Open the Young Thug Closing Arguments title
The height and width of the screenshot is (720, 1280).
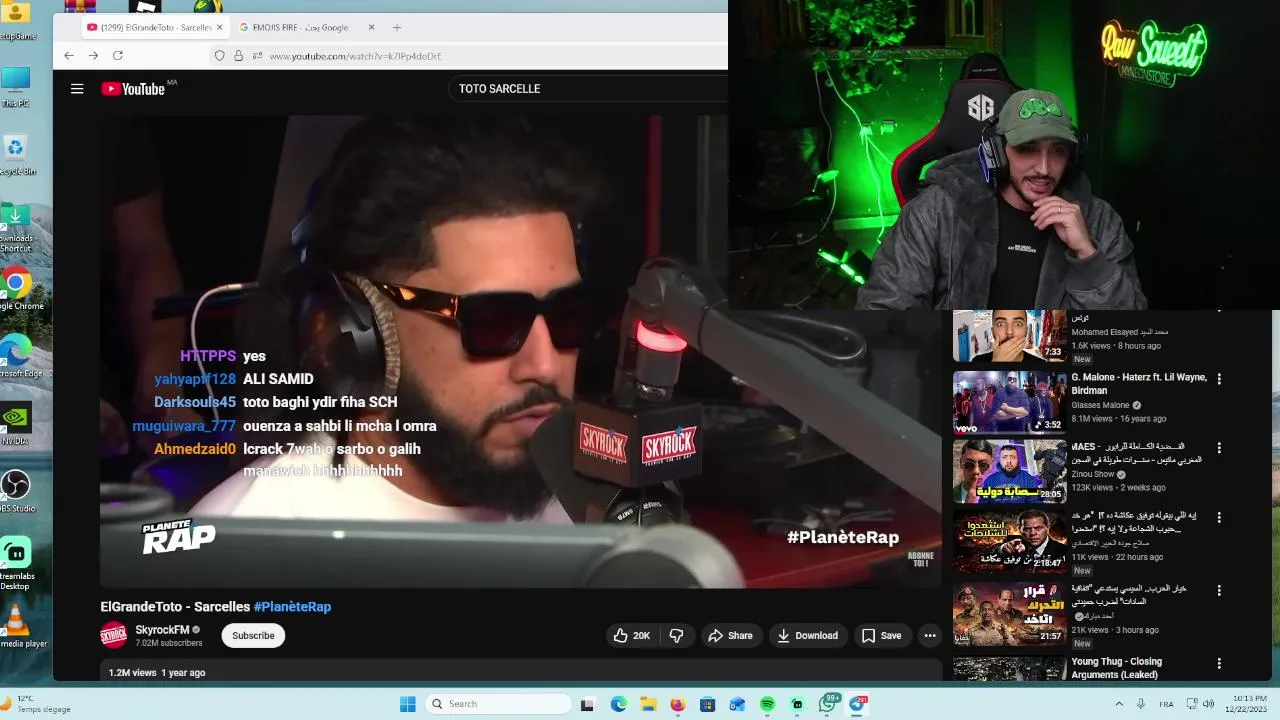click(1116, 668)
